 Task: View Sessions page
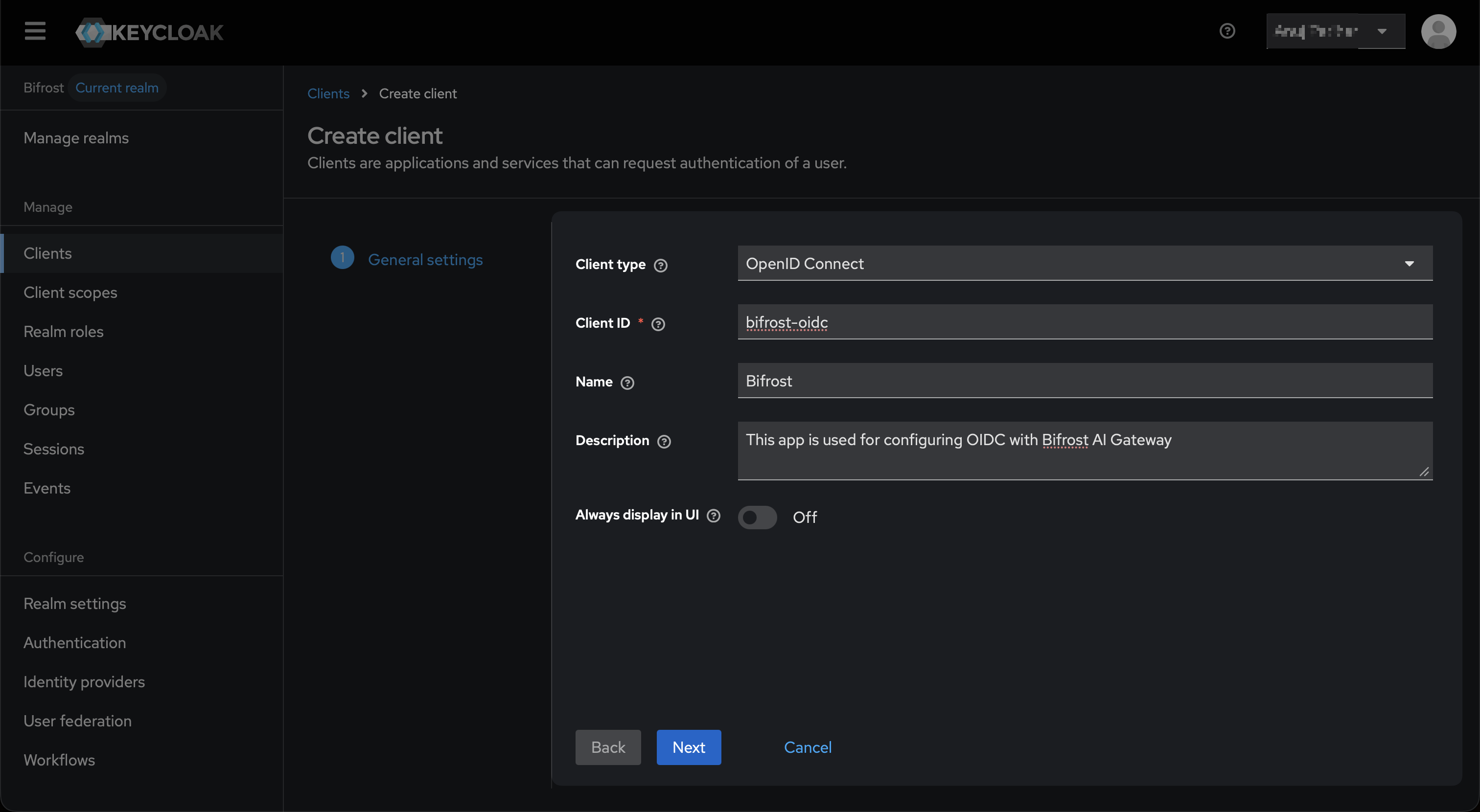tap(141, 449)
